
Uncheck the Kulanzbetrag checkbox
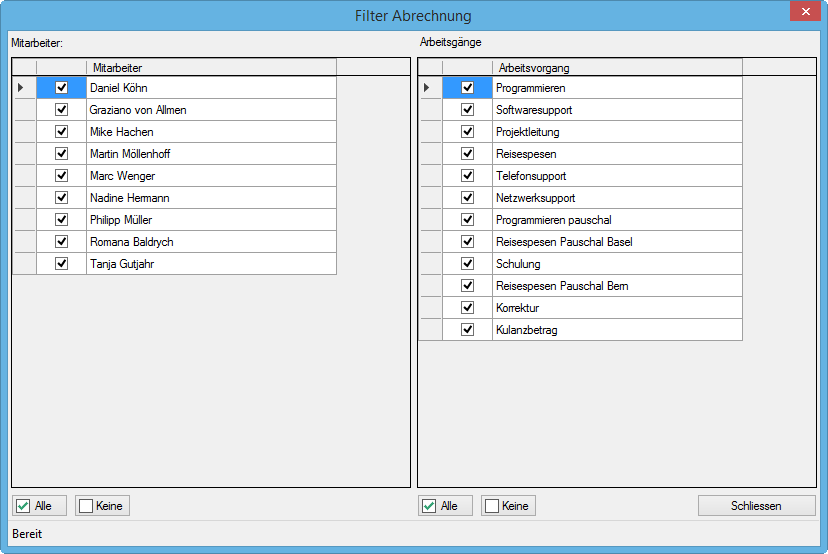tap(467, 330)
